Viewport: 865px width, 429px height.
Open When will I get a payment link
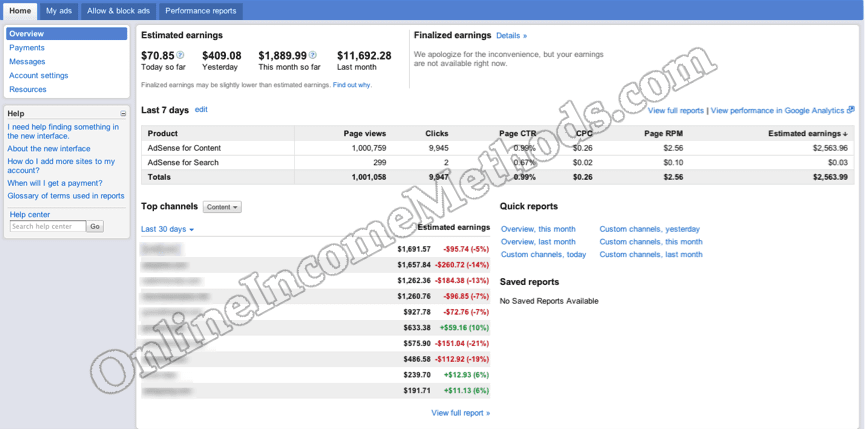(55, 183)
